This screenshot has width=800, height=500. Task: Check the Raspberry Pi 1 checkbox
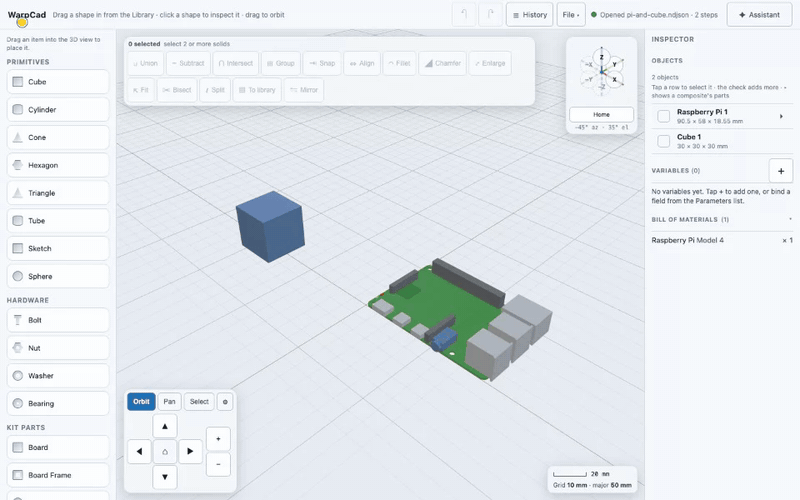(x=663, y=116)
